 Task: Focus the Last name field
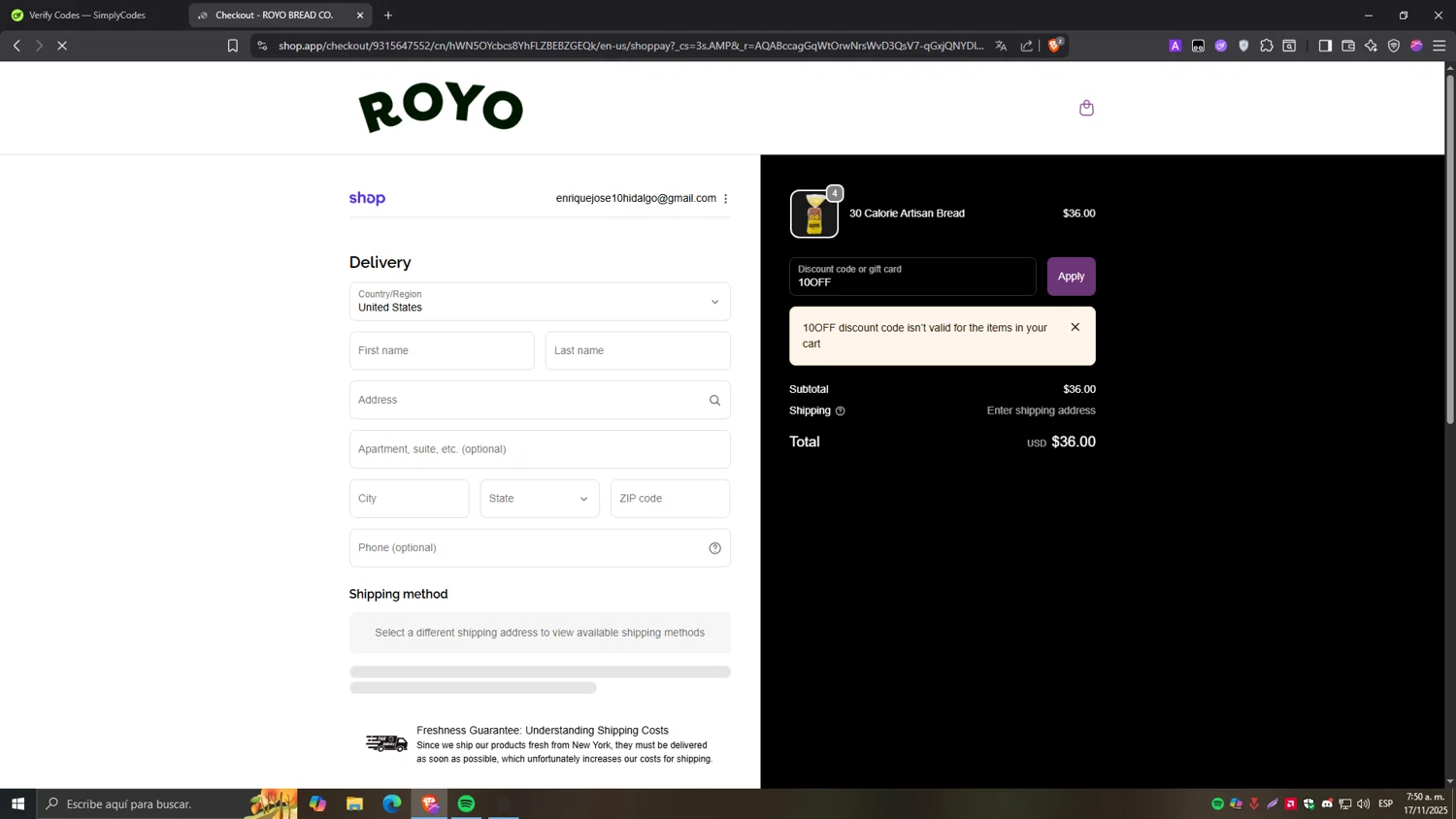(x=638, y=351)
